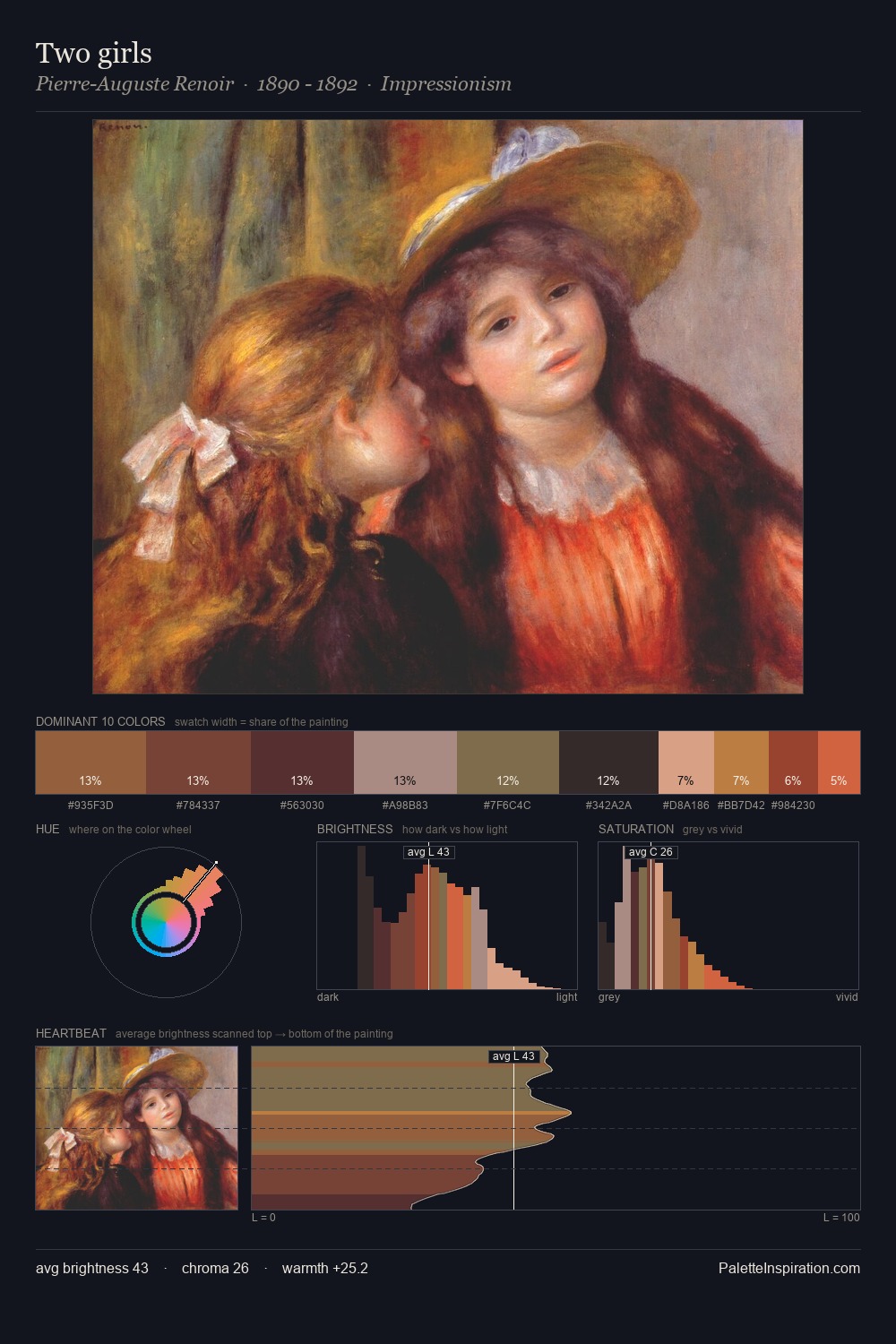This screenshot has height=1344, width=896.
Task: Click the 'avg brightness 43' footer stat
Action: pyautogui.click(x=92, y=1268)
